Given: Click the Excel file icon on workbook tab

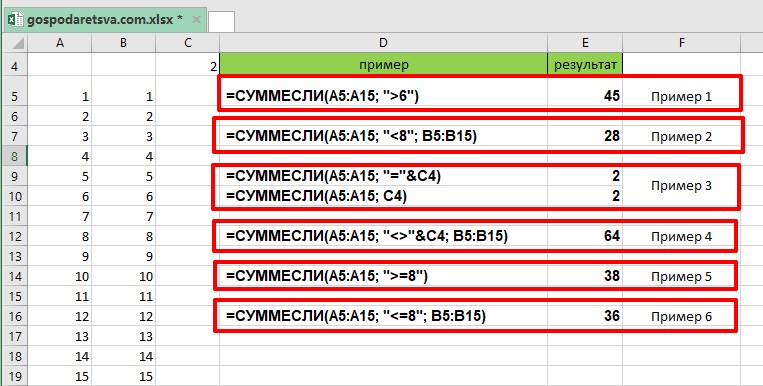Looking at the screenshot, I should (16, 20).
